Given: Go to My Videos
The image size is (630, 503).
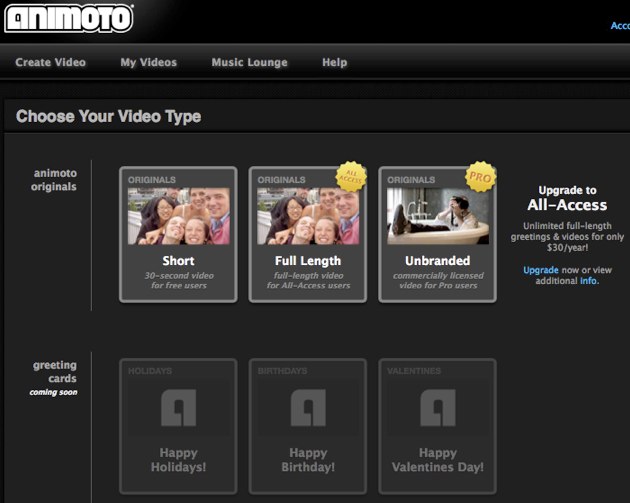Looking at the screenshot, I should (x=149, y=62).
